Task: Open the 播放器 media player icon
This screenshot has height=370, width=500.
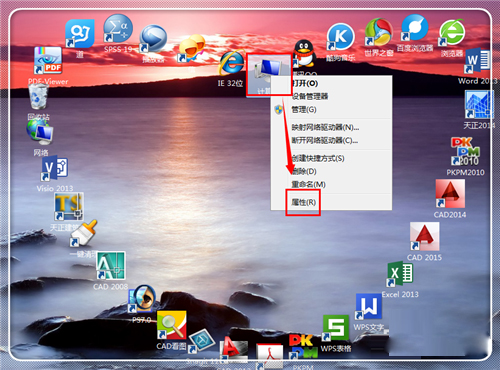Action: 153,39
